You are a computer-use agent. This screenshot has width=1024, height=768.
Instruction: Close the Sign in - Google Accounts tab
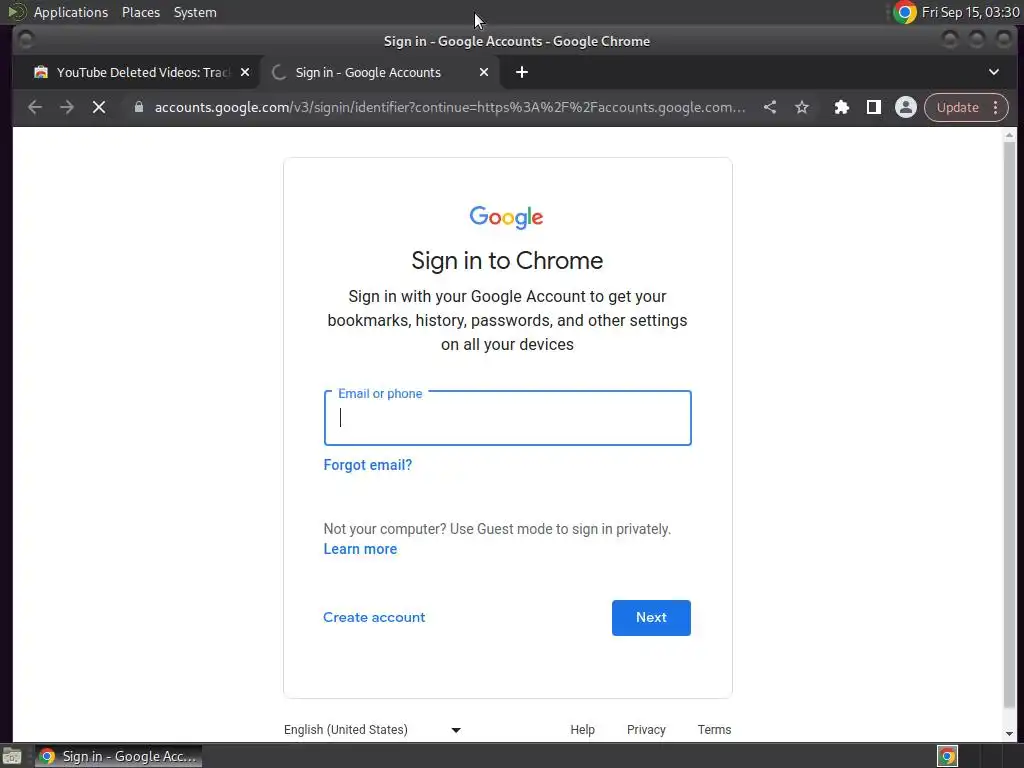pyautogui.click(x=484, y=72)
